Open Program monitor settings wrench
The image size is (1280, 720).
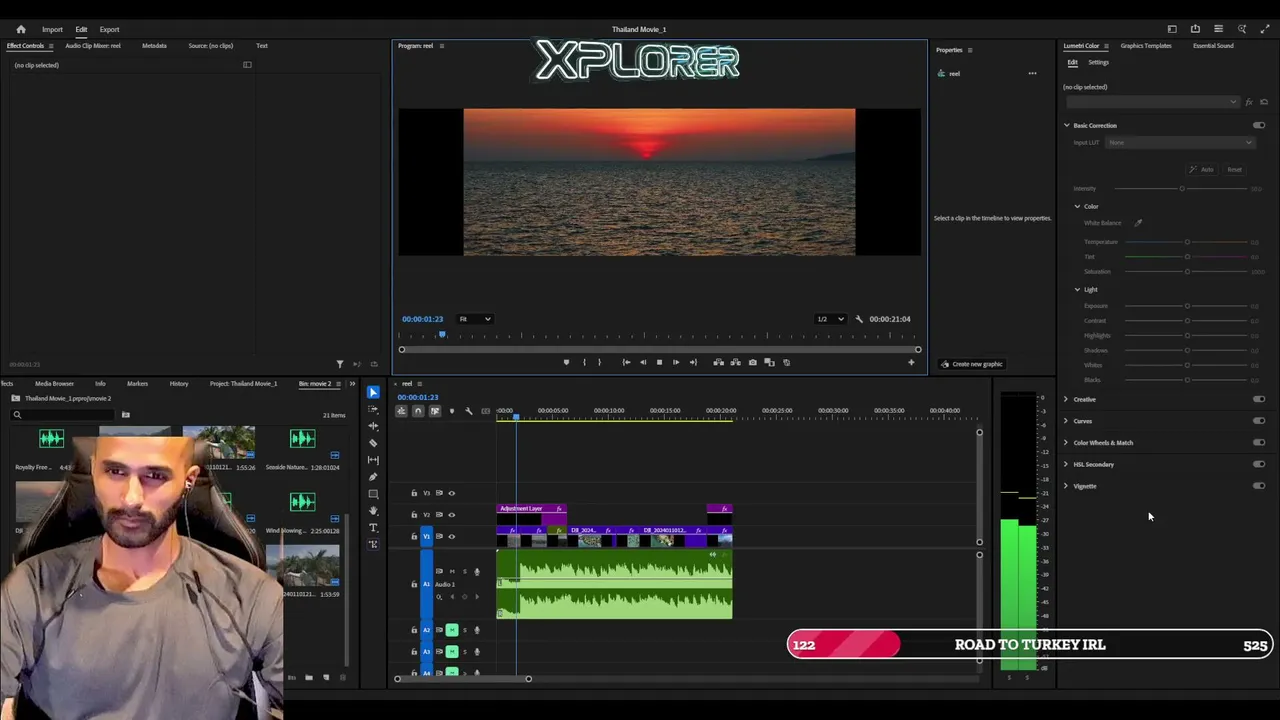point(858,319)
